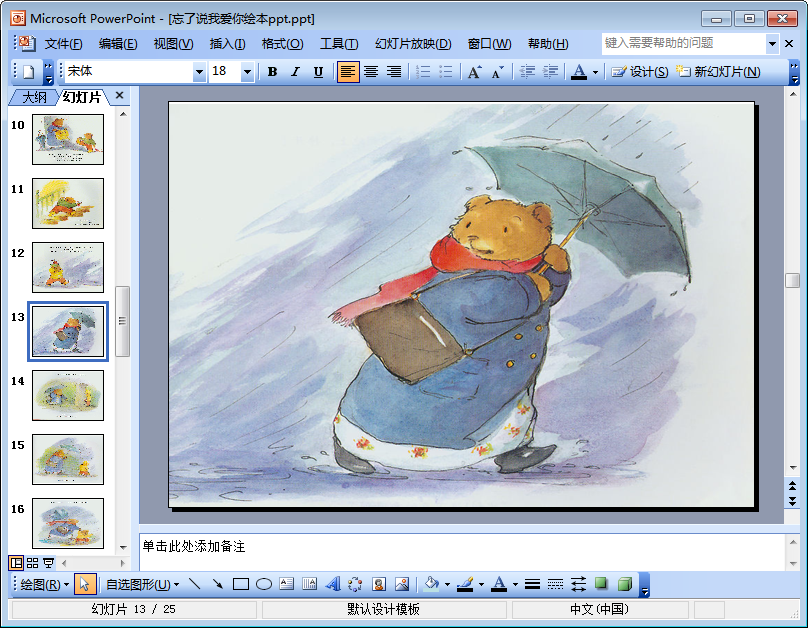Insert a horizontal Text Box
This screenshot has width=808, height=628.
287,584
